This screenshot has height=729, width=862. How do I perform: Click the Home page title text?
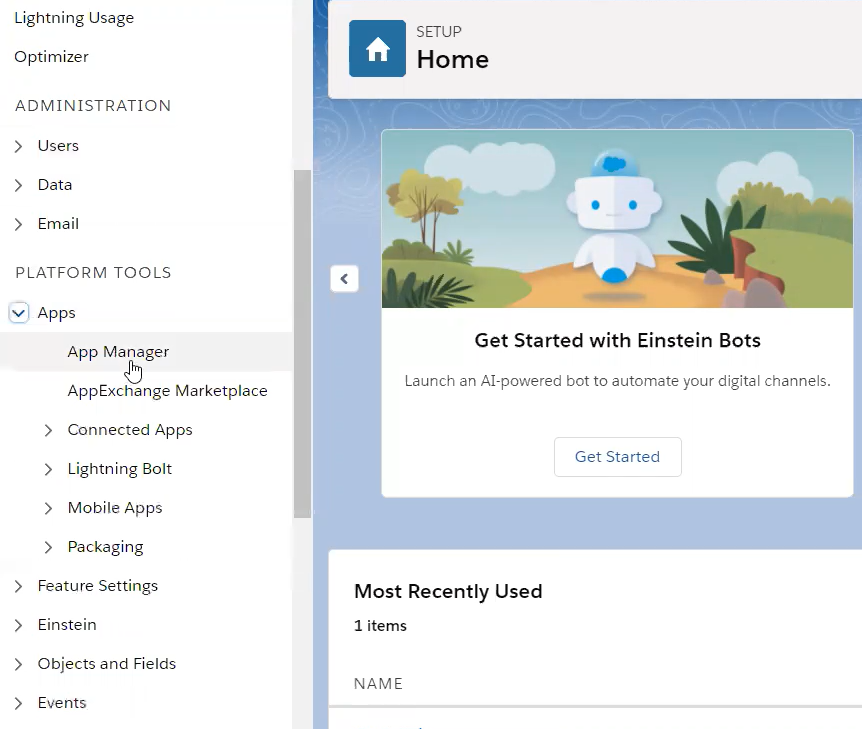click(x=452, y=59)
